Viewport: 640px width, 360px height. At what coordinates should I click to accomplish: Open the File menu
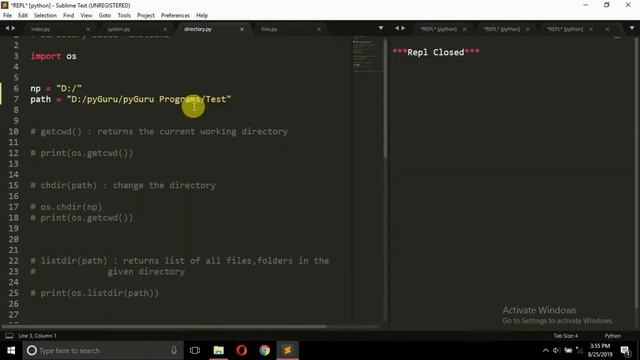(7, 16)
